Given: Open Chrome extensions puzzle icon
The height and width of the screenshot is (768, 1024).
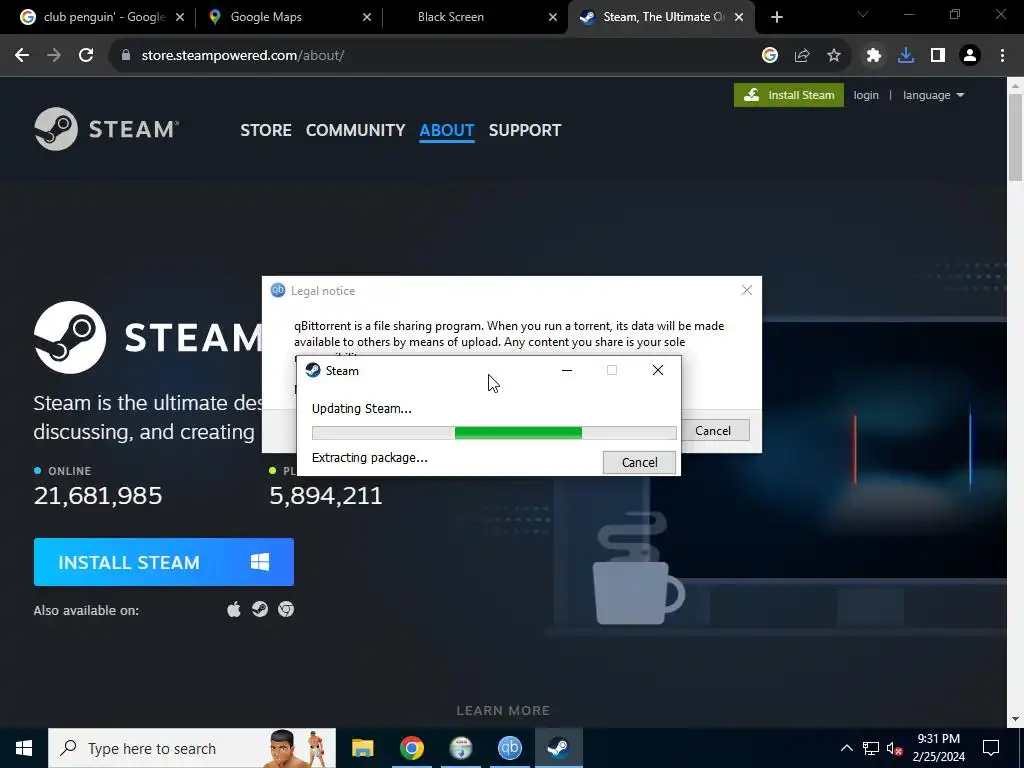Looking at the screenshot, I should (x=874, y=56).
